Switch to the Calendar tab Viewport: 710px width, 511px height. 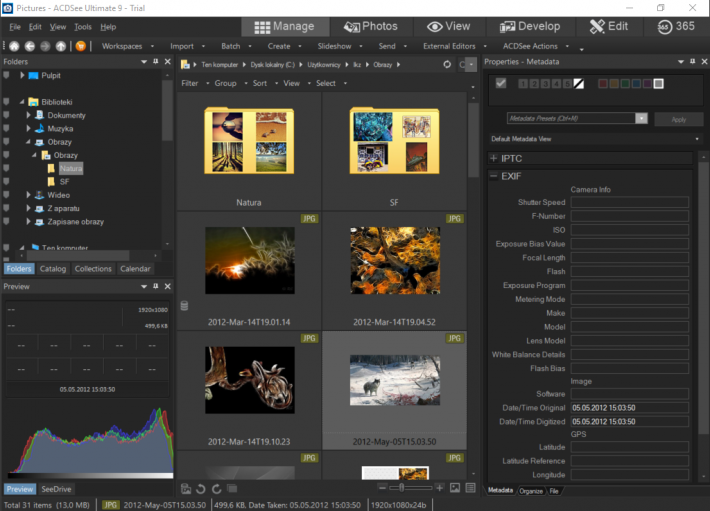pyautogui.click(x=135, y=269)
